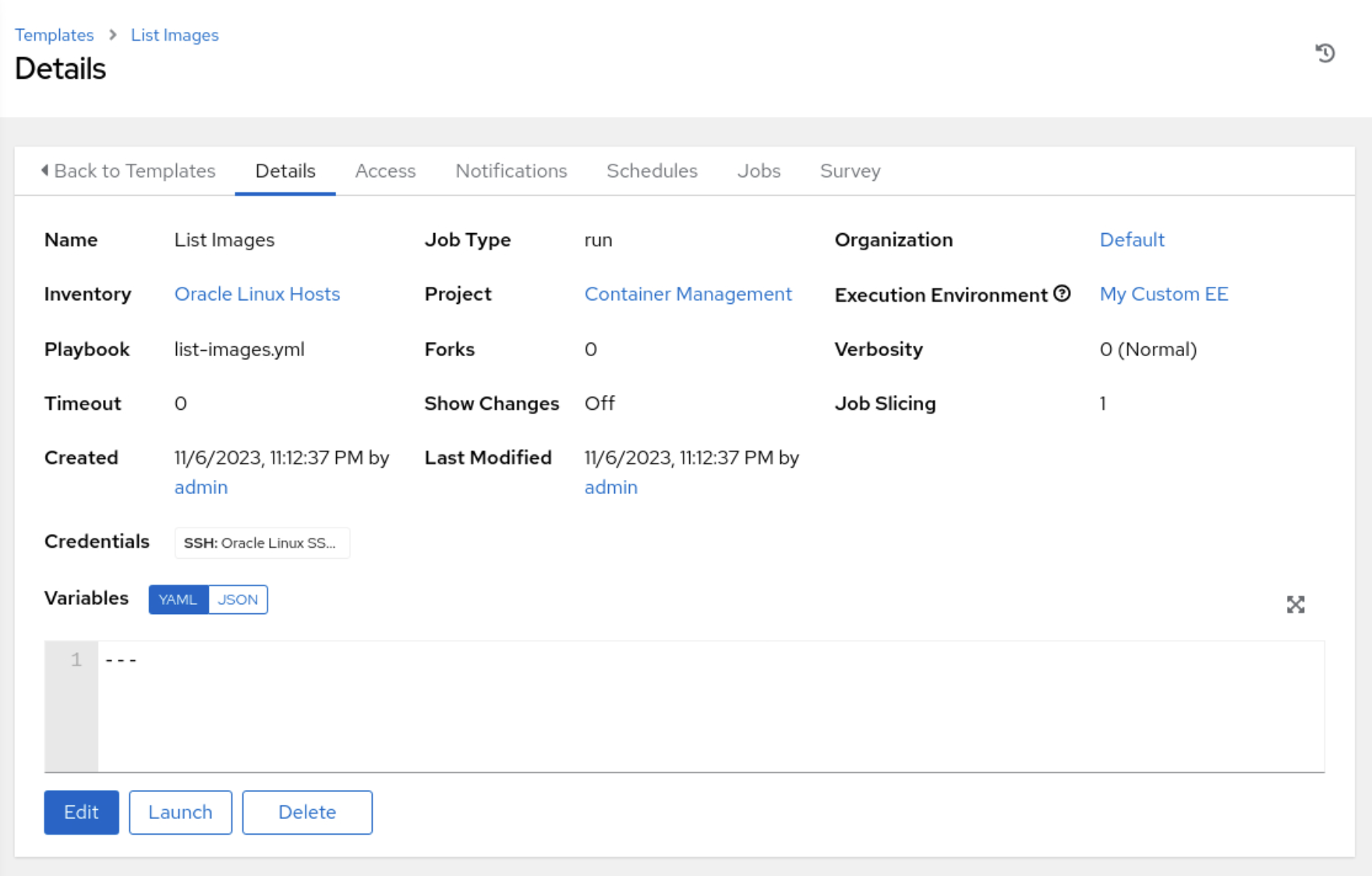Viewport: 1372px width, 876px height.
Task: Open the activity stream history icon
Action: tap(1324, 53)
